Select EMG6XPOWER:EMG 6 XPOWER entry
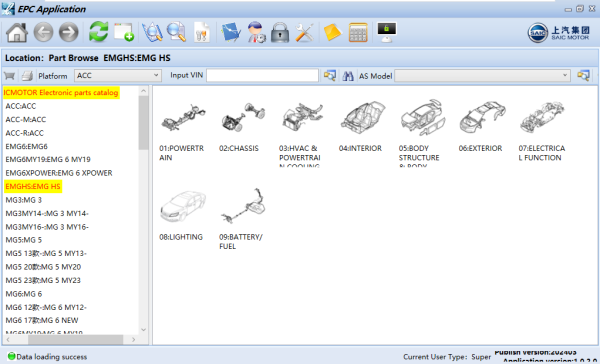600x364 pixels. coord(59,173)
